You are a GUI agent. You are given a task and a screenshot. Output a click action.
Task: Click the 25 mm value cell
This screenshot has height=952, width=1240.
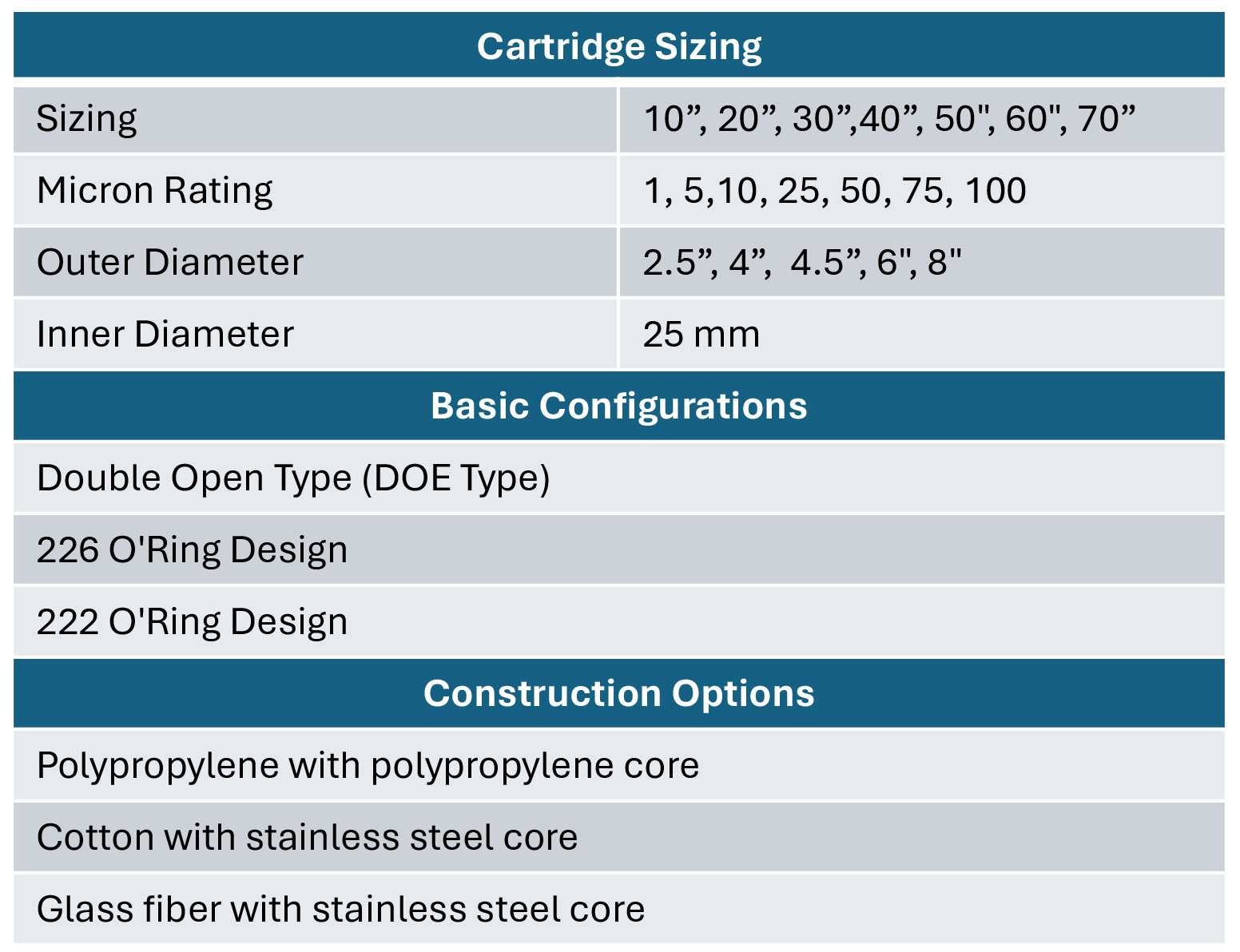coord(922,334)
